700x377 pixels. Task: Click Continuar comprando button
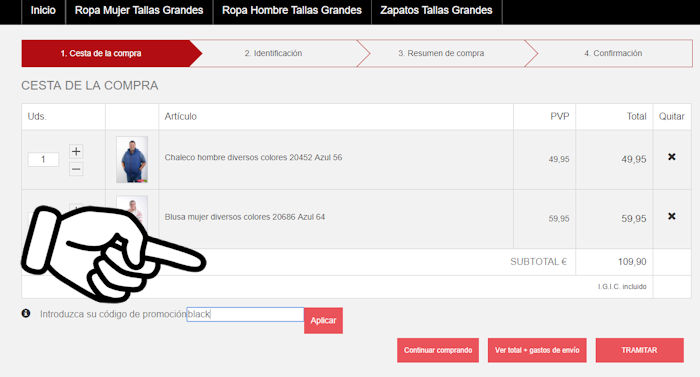coord(438,350)
